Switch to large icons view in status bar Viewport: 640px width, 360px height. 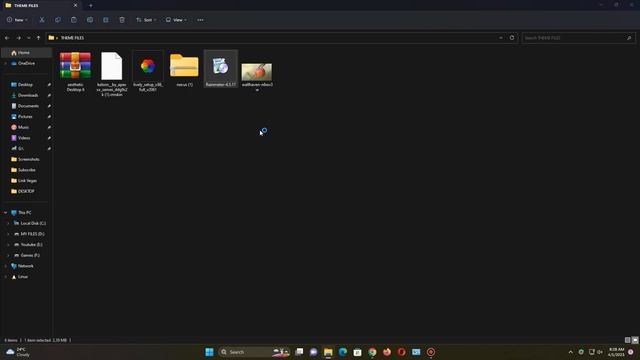click(x=635, y=340)
